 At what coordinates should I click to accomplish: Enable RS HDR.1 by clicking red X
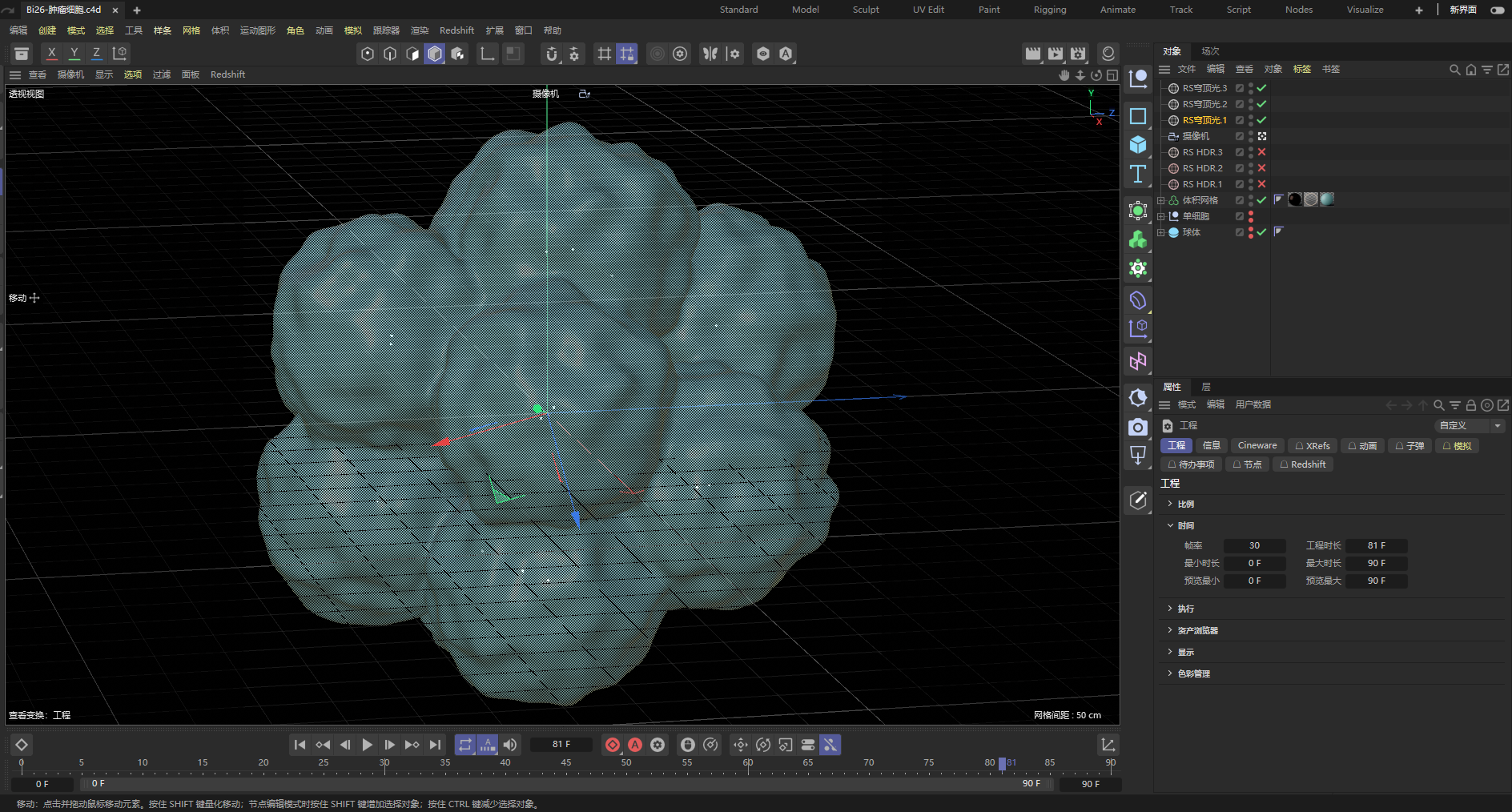pyautogui.click(x=1261, y=184)
